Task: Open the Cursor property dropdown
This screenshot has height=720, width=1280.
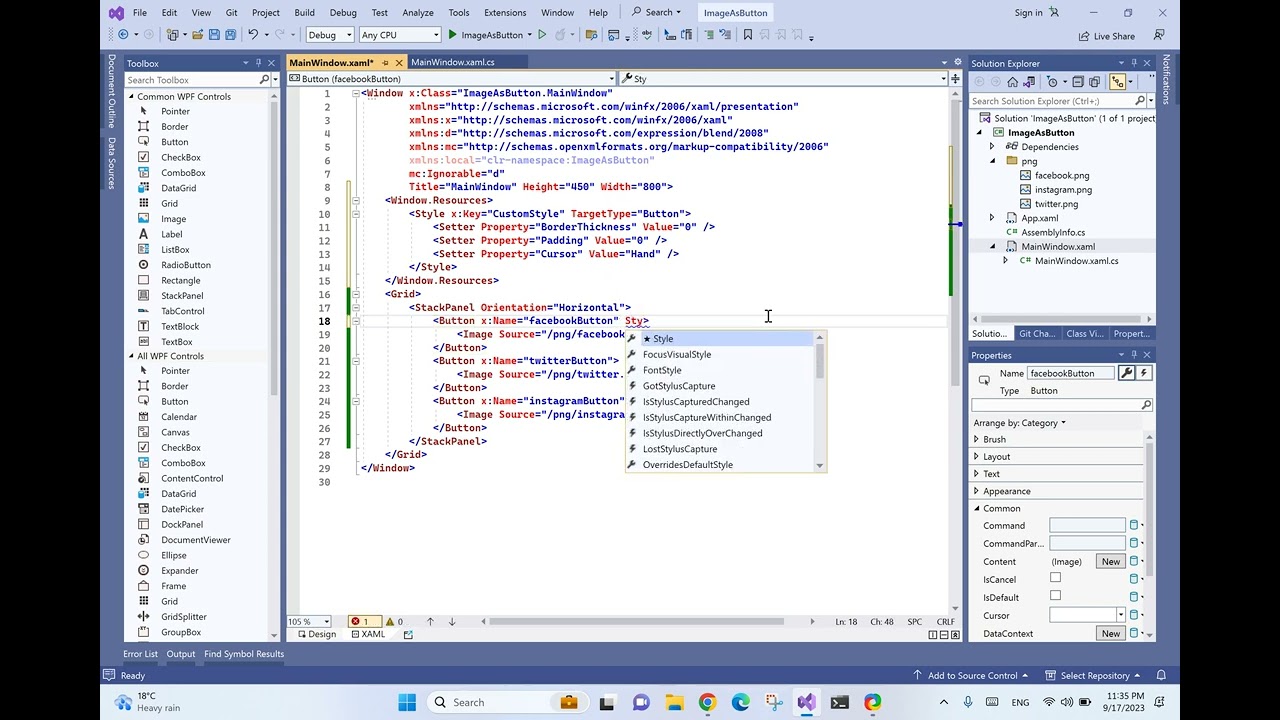Action: coord(1120,615)
